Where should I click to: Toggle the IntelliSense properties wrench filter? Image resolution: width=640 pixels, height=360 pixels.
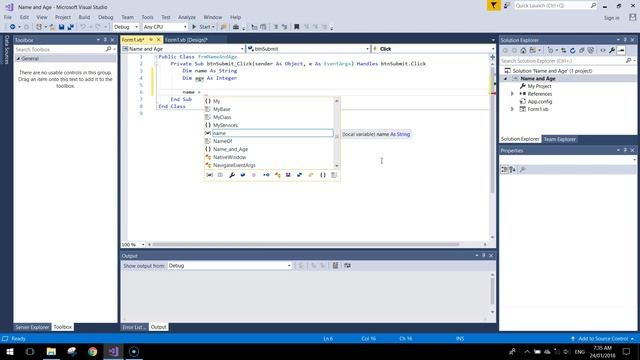point(232,175)
